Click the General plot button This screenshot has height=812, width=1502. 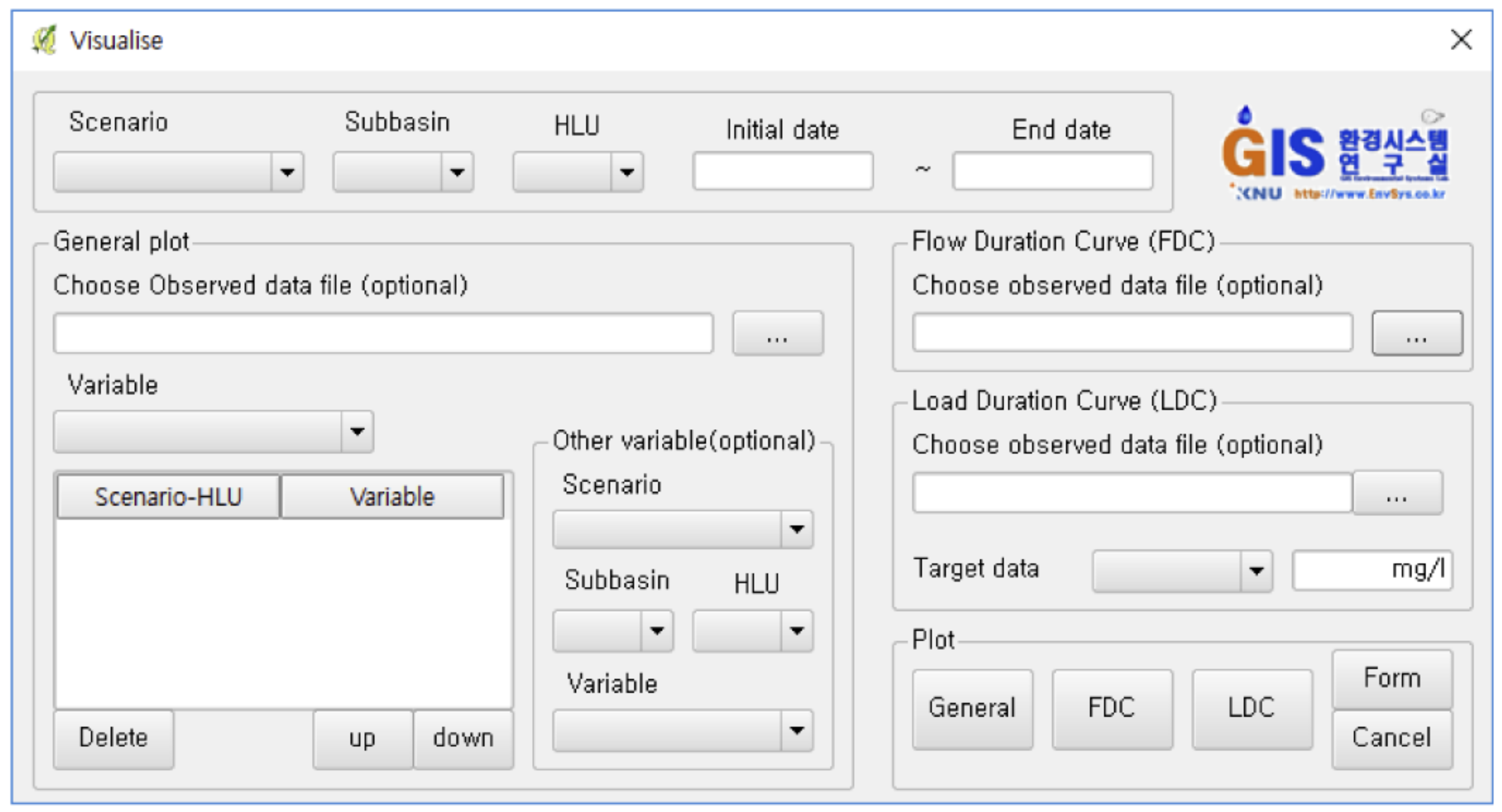click(972, 709)
